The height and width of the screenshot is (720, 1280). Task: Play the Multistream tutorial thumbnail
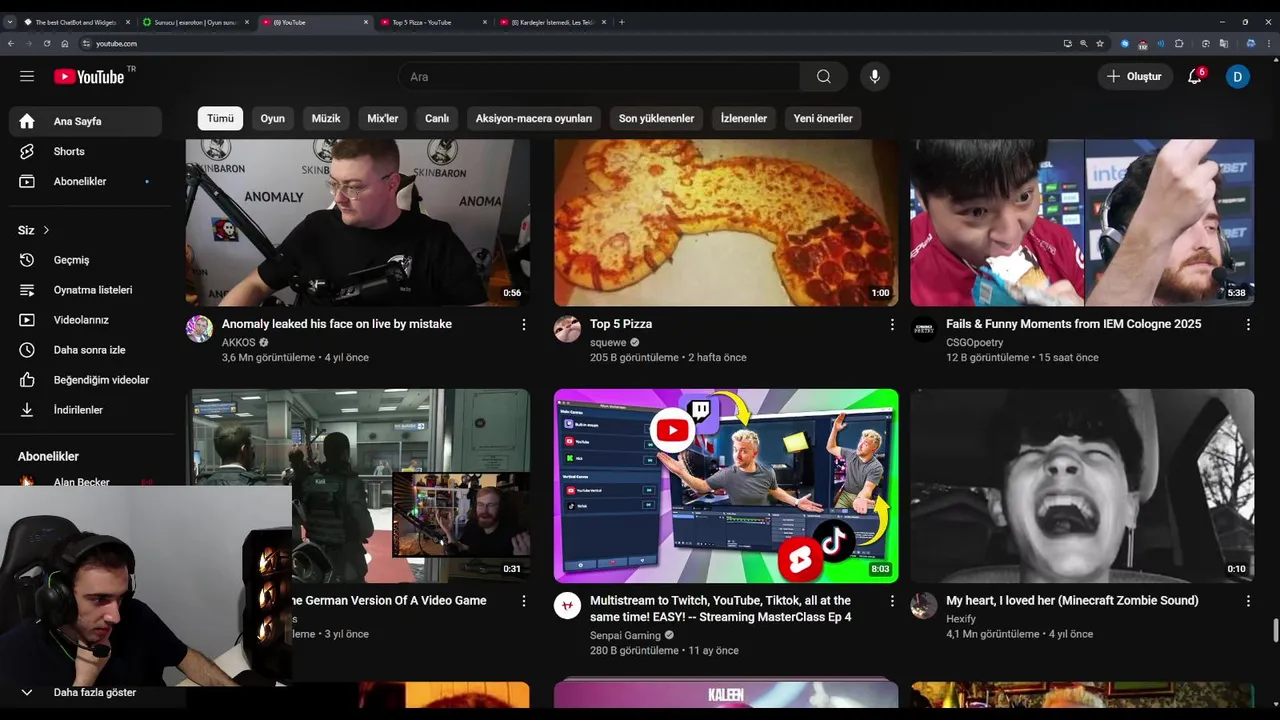[726, 486]
